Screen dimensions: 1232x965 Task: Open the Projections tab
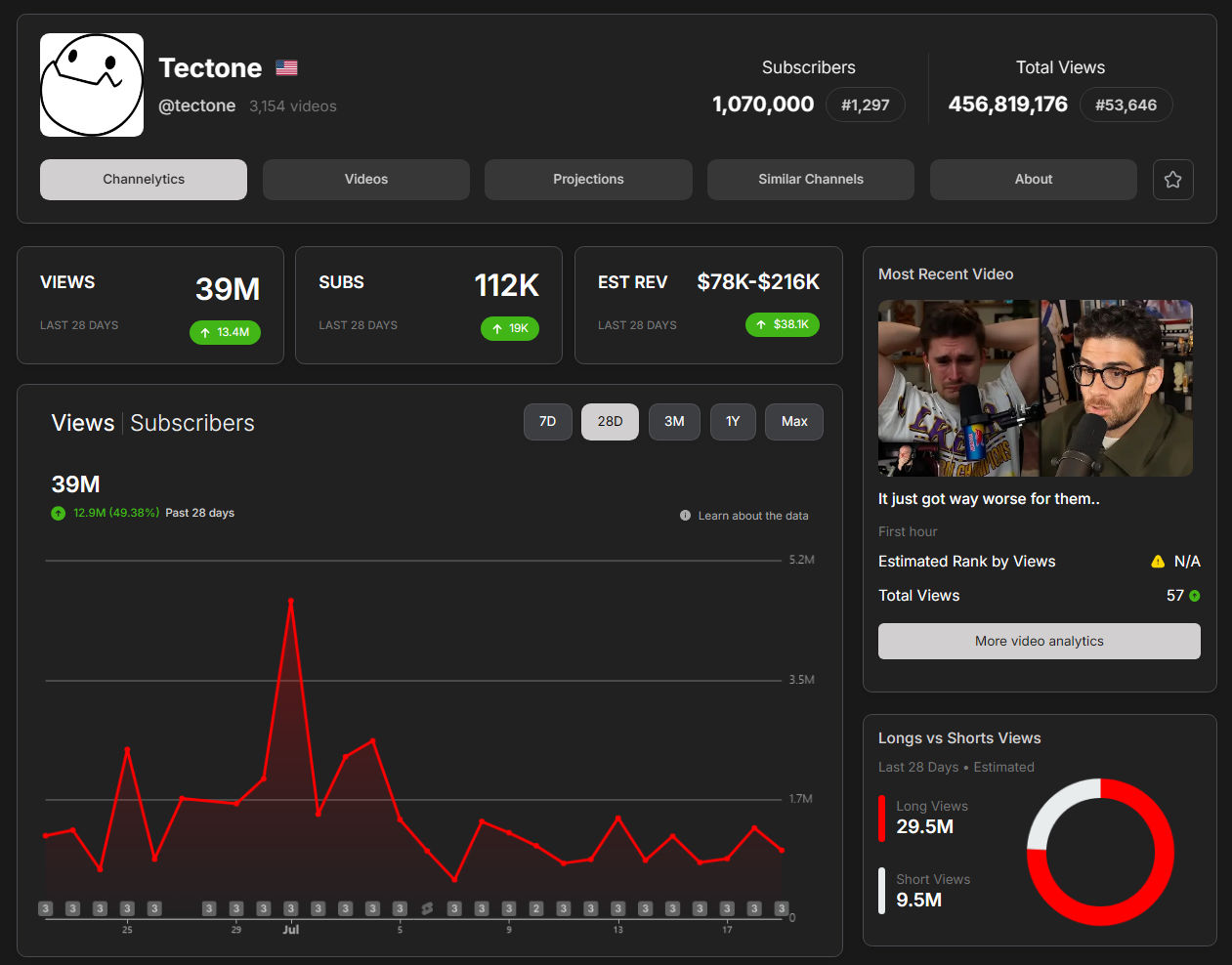(x=588, y=180)
